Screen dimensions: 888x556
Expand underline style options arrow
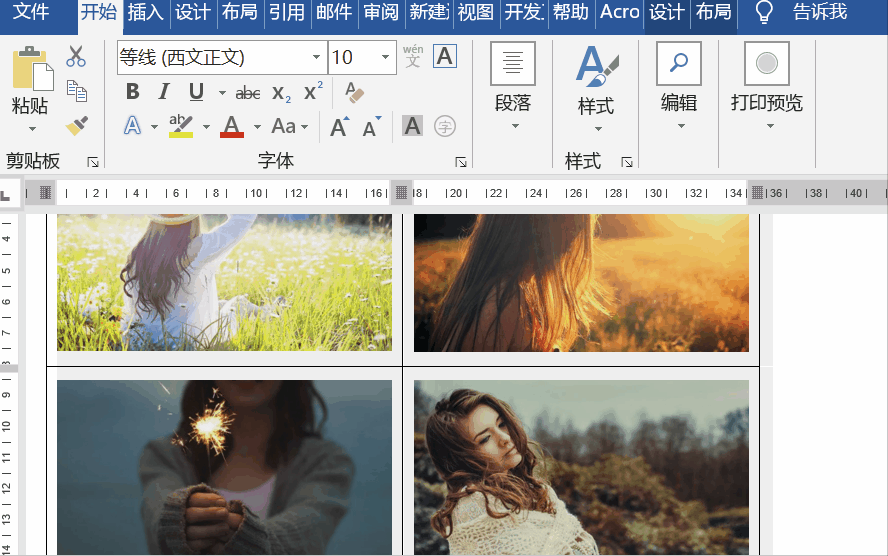tap(222, 93)
